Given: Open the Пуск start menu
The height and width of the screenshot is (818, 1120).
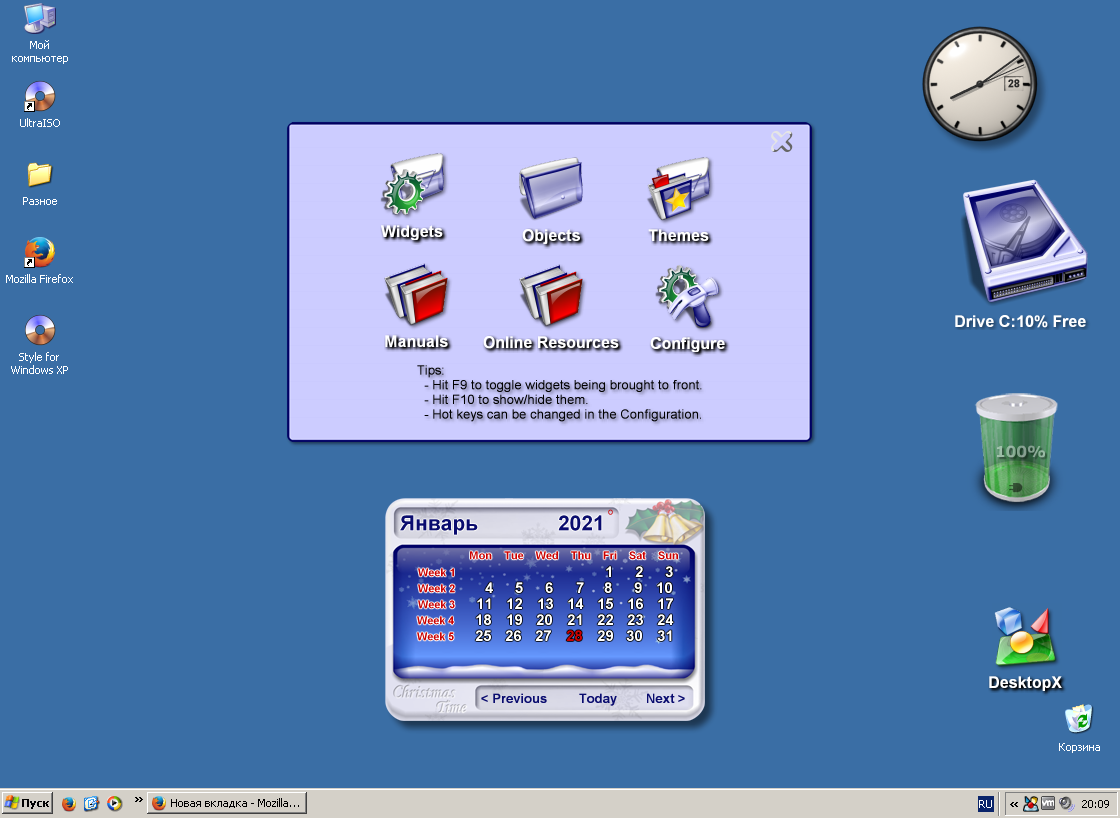Looking at the screenshot, I should click(x=27, y=803).
